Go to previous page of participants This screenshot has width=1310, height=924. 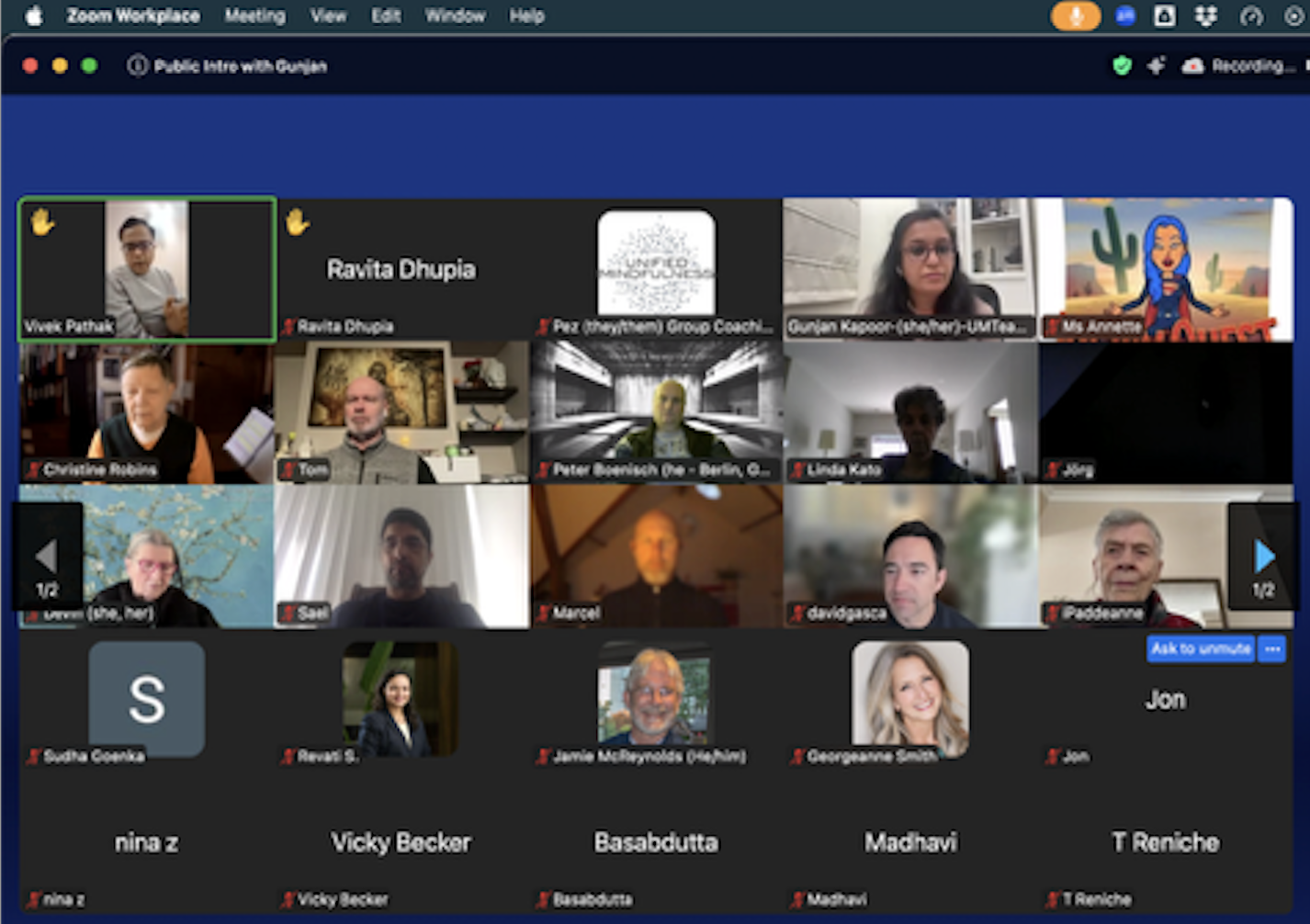coord(46,557)
